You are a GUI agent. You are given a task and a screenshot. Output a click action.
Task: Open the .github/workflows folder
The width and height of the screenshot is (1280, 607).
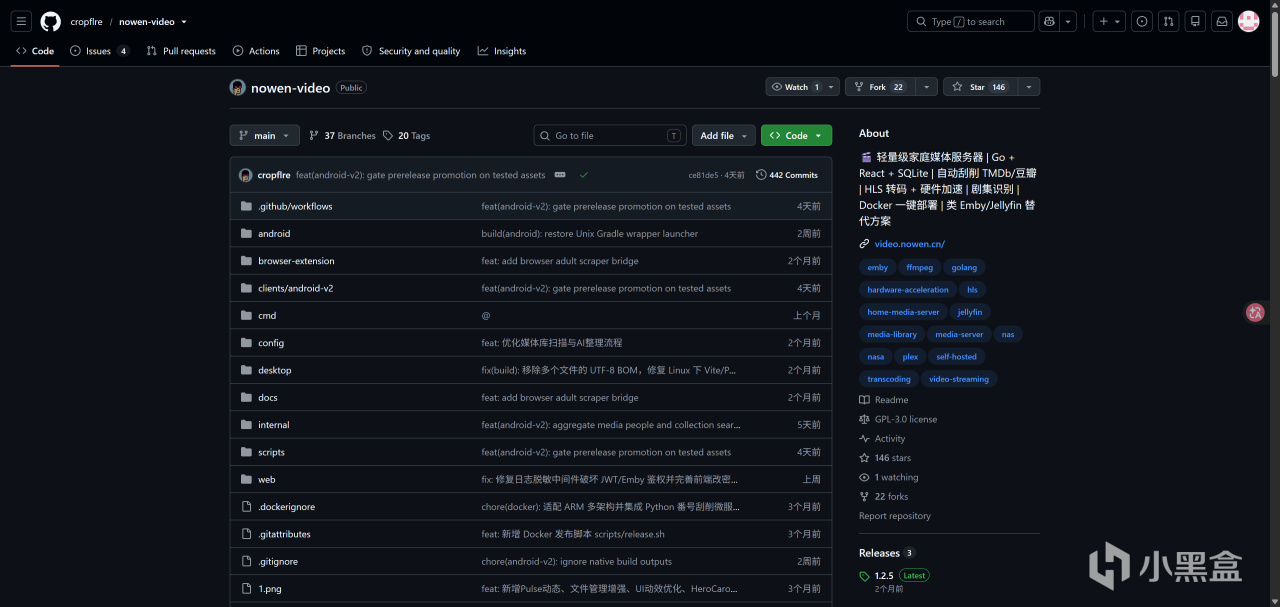click(295, 206)
